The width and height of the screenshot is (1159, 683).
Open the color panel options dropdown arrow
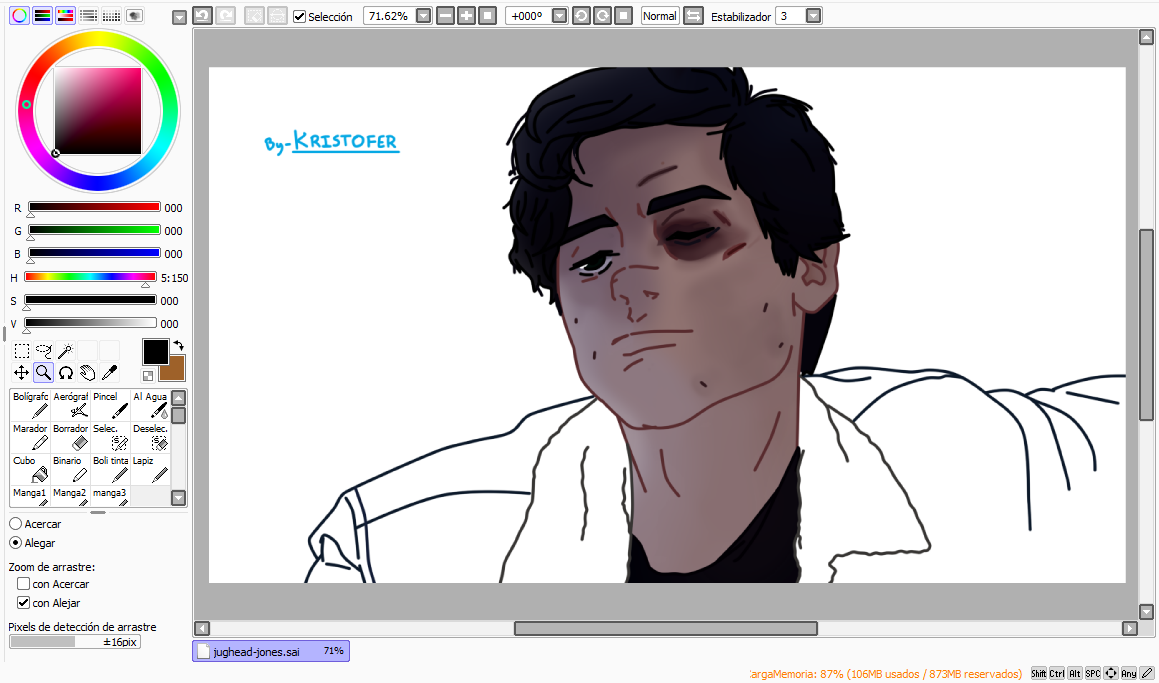click(x=179, y=17)
